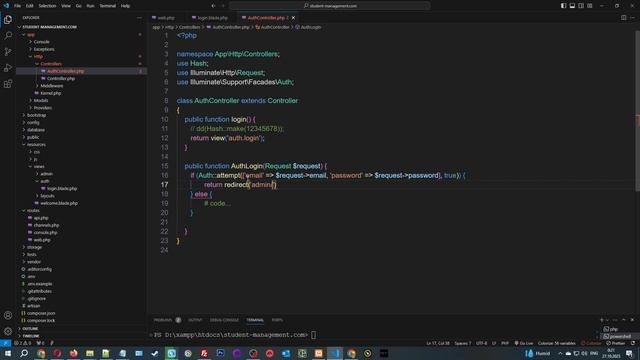The width and height of the screenshot is (640, 360).
Task: Open Controller.php in the explorer tree
Action: (60, 78)
